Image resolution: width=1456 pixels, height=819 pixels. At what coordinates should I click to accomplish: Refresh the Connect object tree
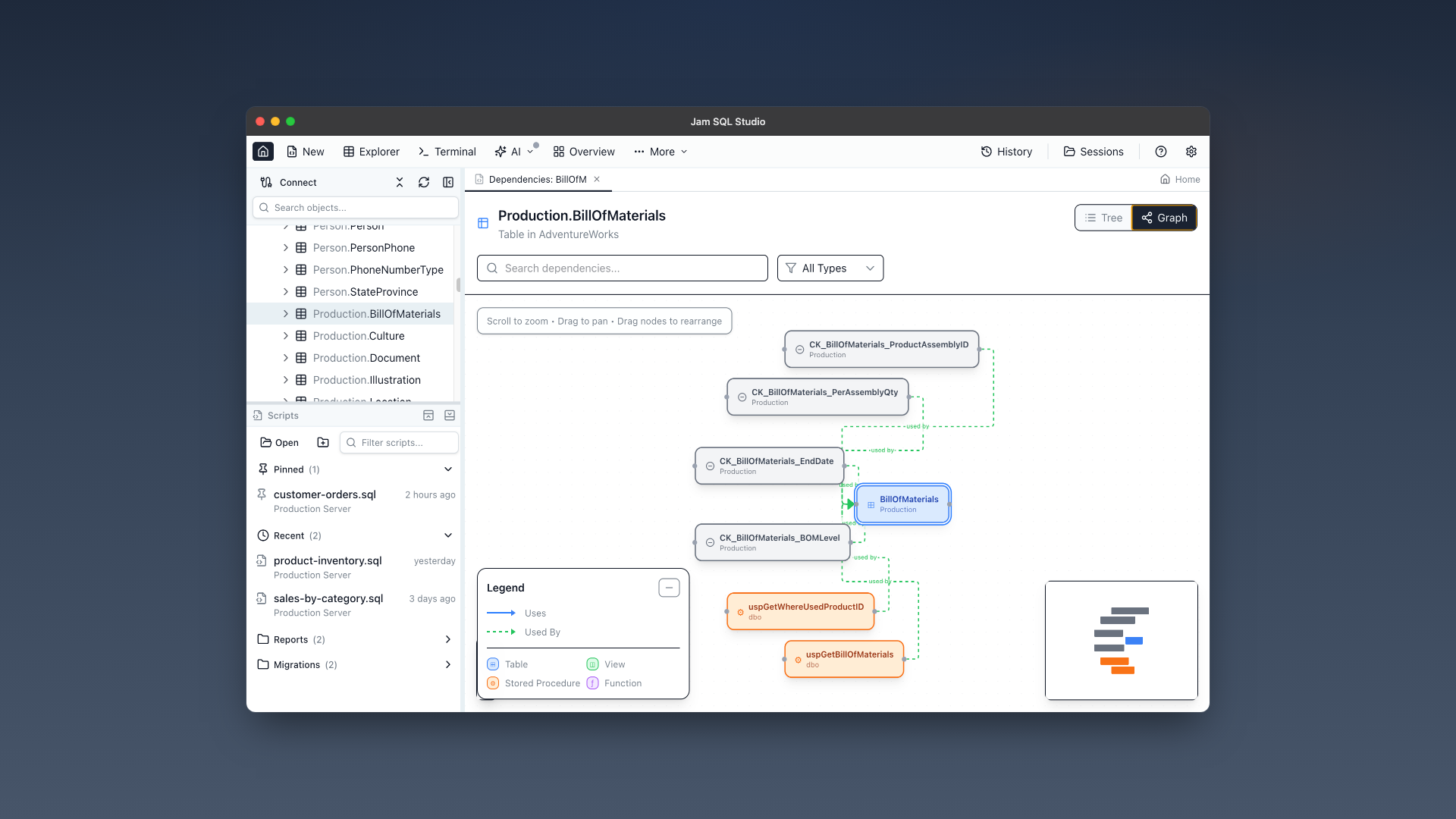[424, 182]
